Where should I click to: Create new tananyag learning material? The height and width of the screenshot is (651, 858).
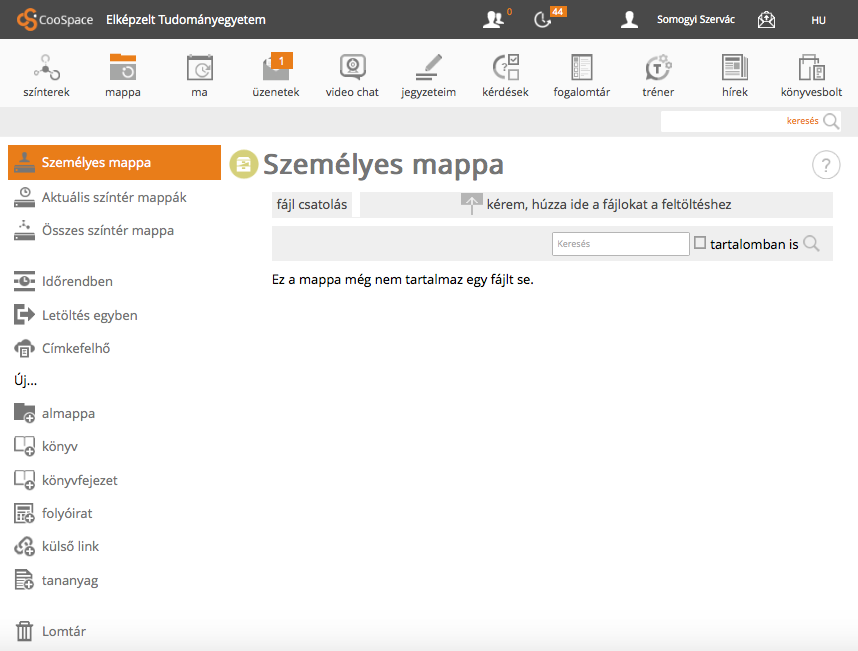[x=56, y=580]
